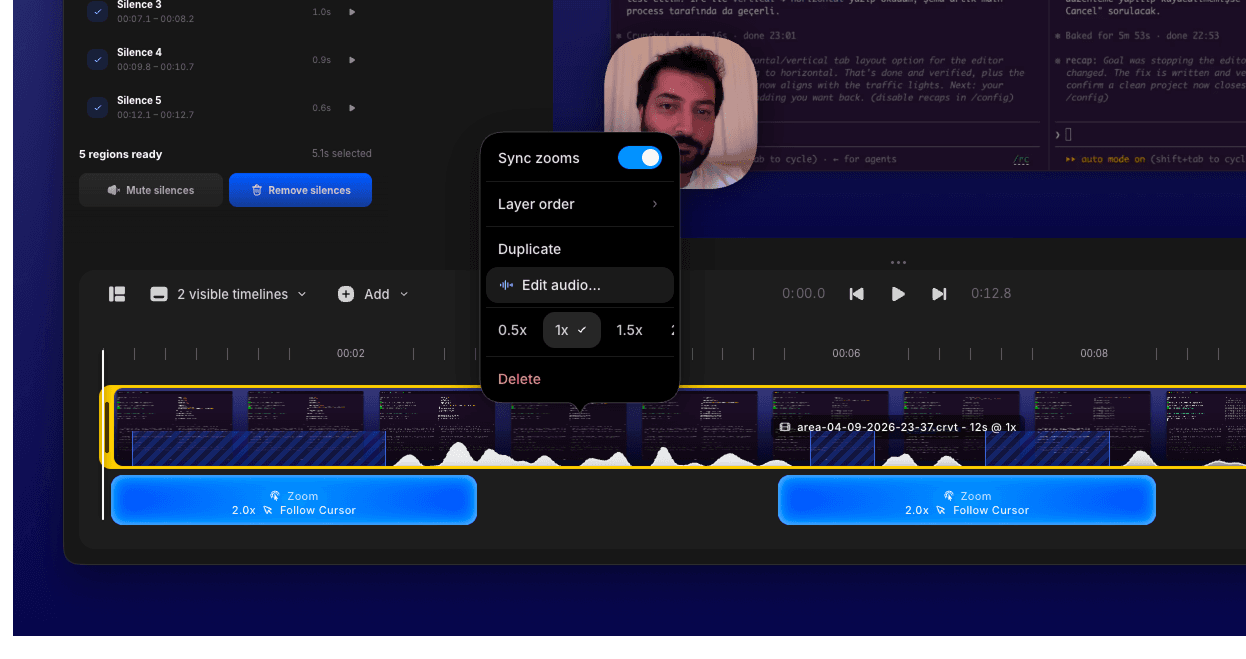The width and height of the screenshot is (1246, 659).
Task: Click the 00:06 mark on the ruler
Action: pyautogui.click(x=846, y=354)
